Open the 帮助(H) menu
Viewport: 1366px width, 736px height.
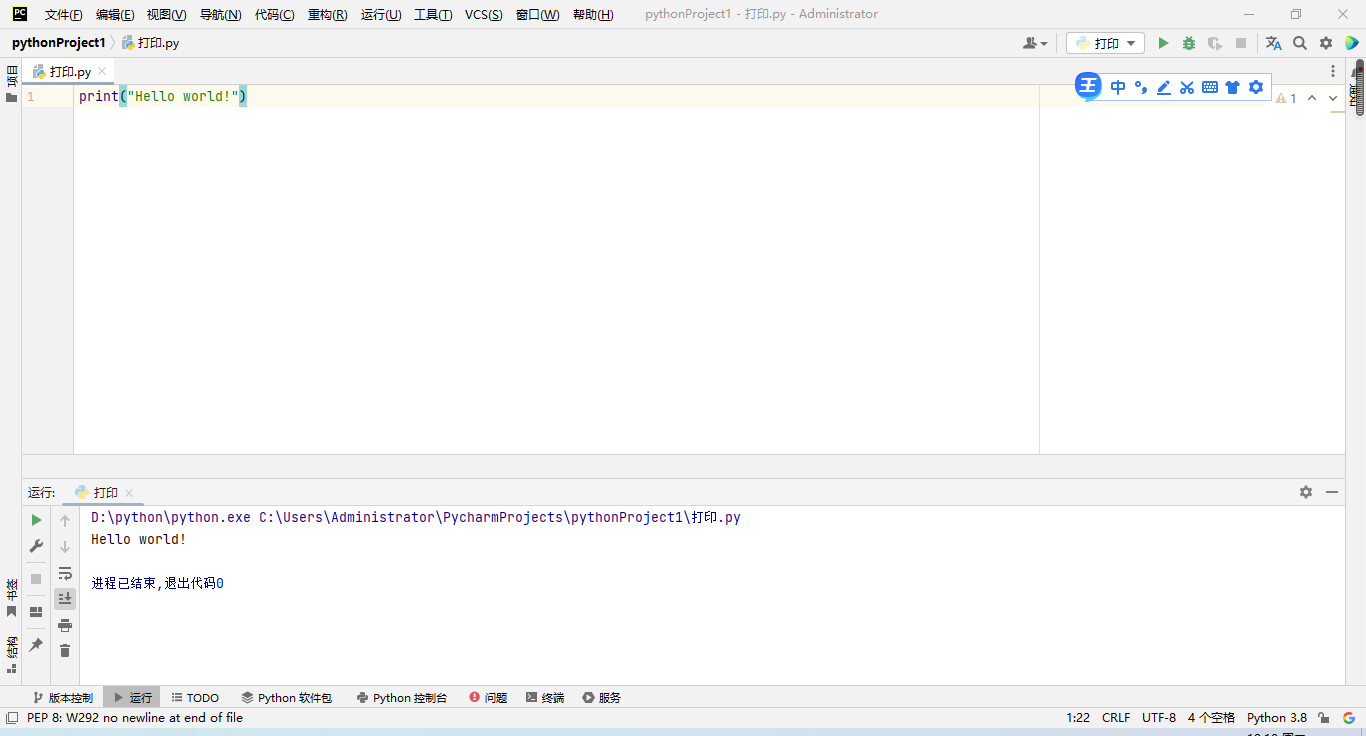click(593, 14)
